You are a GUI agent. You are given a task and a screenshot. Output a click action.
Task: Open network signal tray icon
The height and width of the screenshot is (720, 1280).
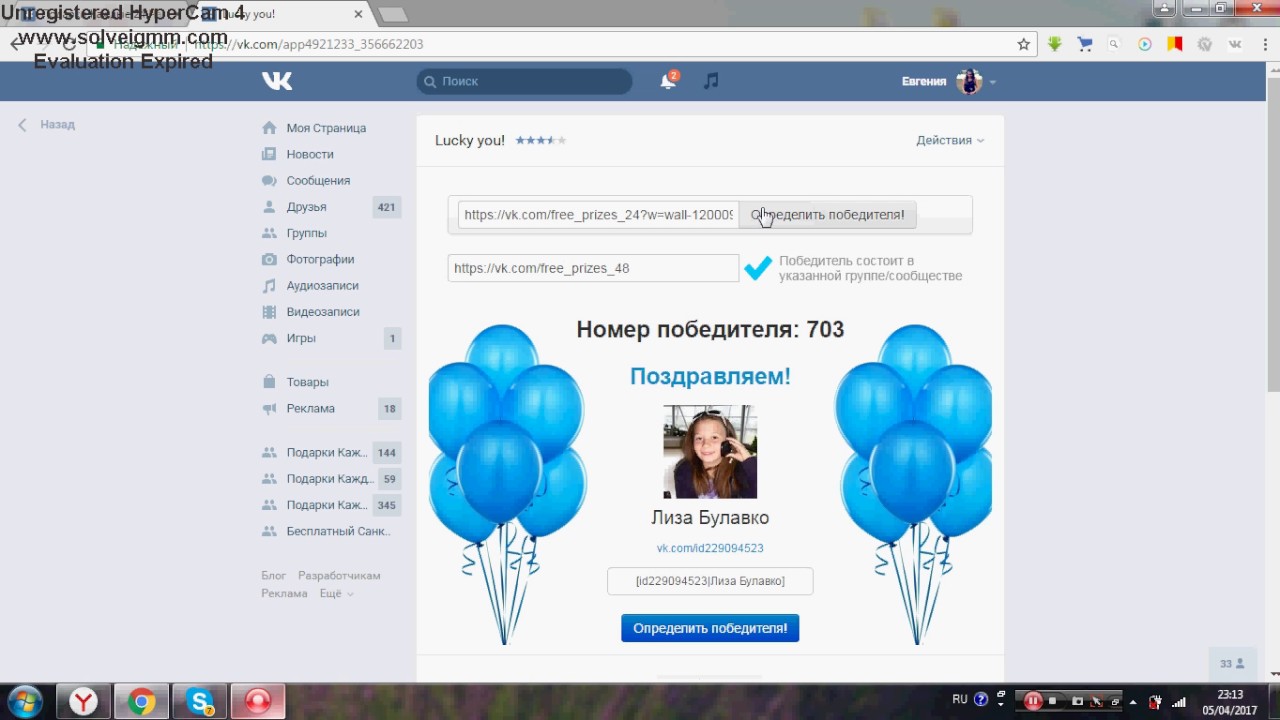click(x=1179, y=702)
